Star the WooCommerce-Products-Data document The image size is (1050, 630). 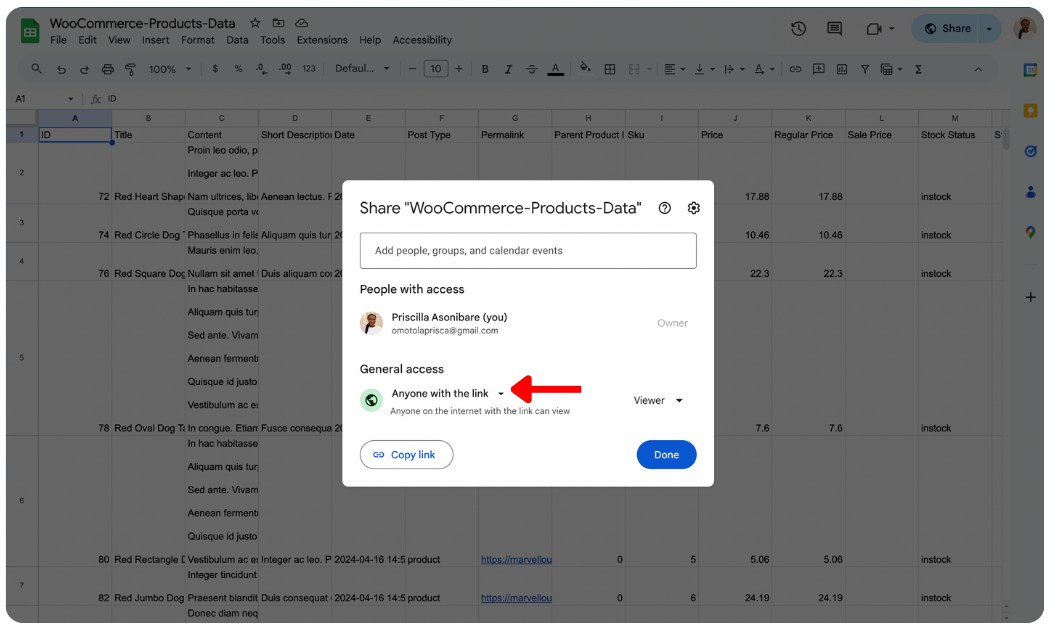(255, 23)
